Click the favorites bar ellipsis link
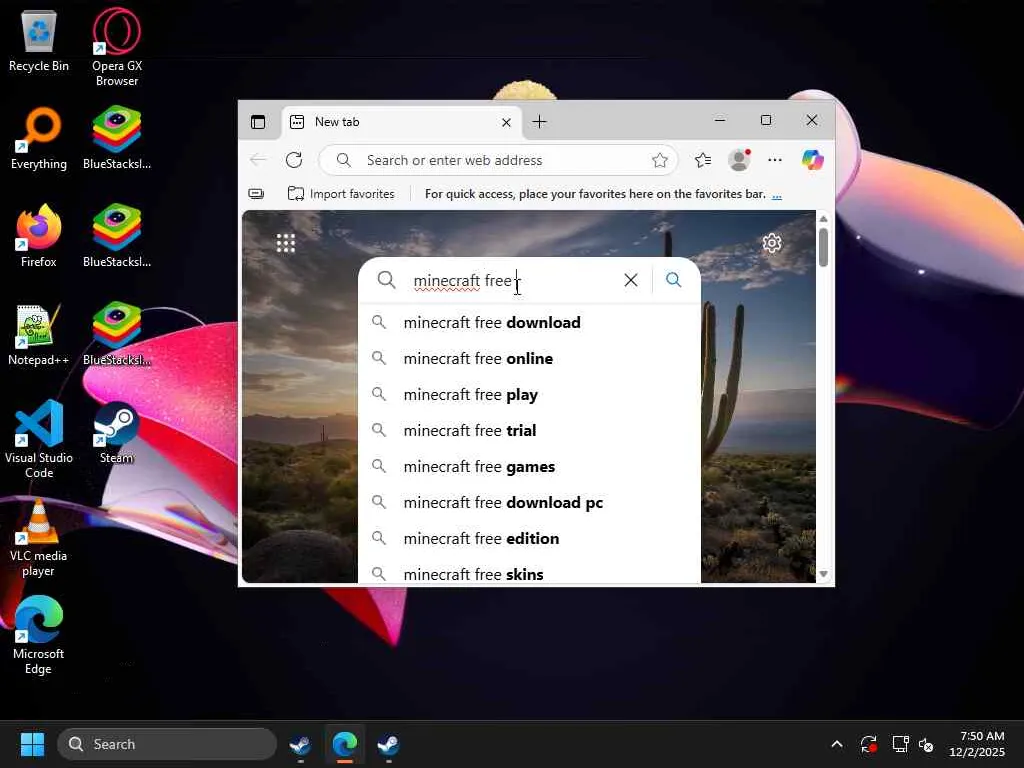The height and width of the screenshot is (768, 1024). pos(776,195)
